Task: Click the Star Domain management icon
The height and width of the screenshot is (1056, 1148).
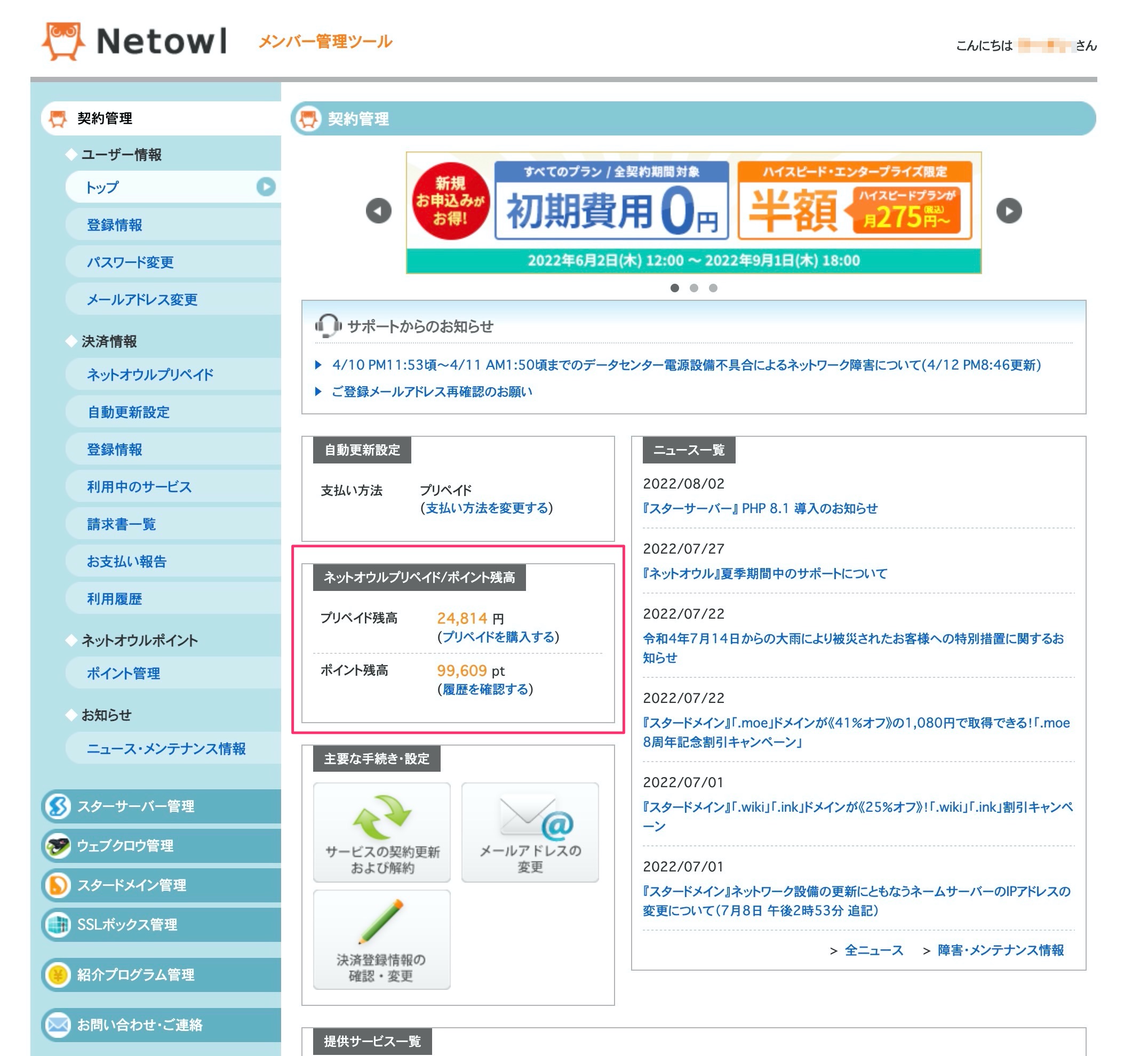Action: [x=58, y=885]
